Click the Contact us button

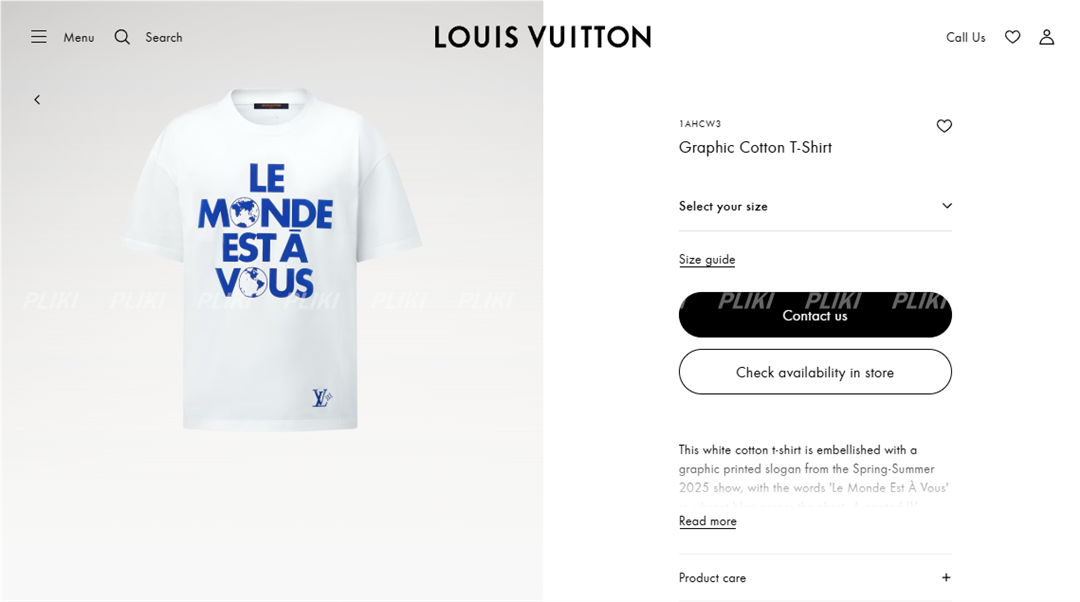[x=815, y=315]
